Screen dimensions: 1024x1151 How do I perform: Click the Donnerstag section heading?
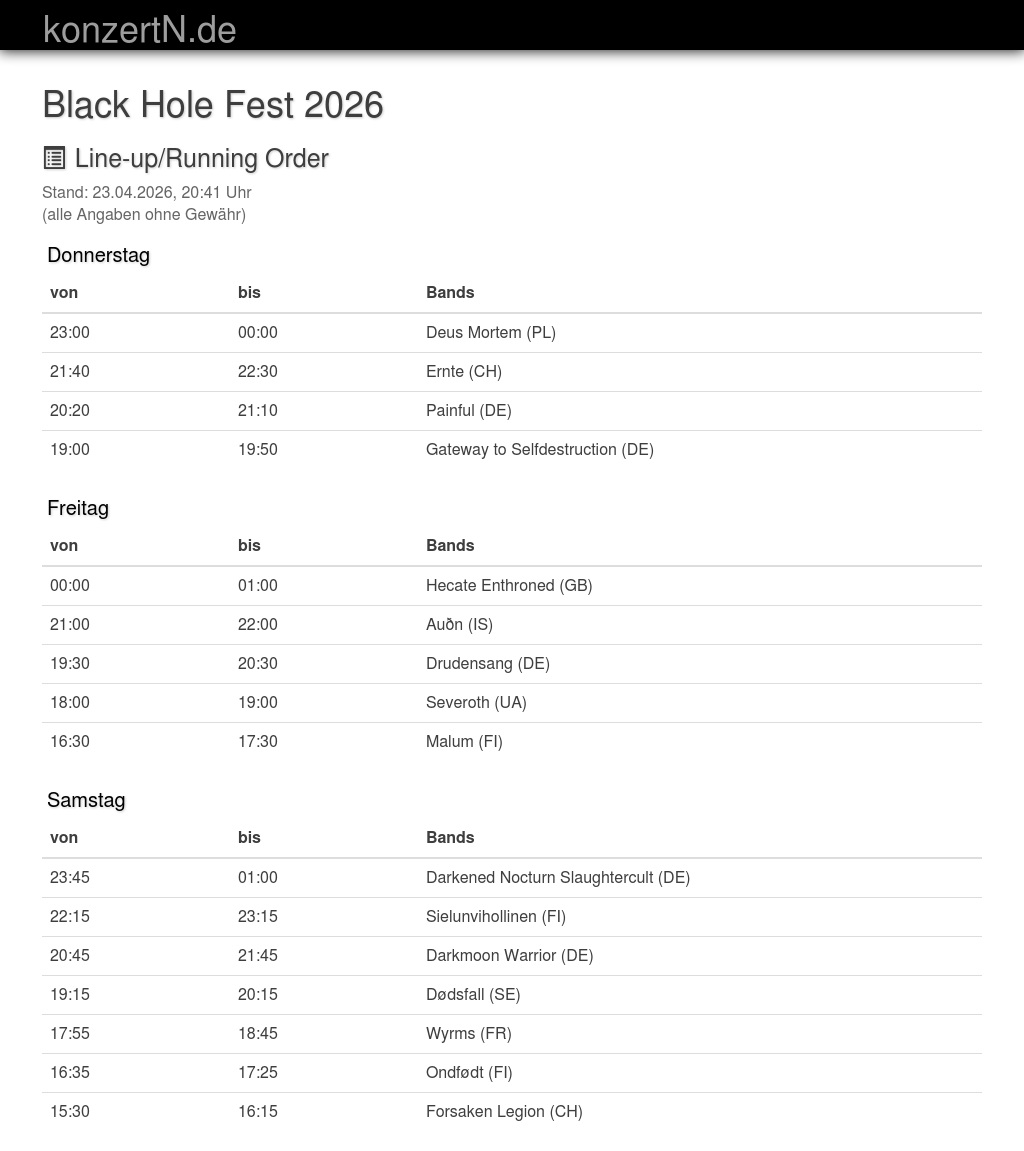point(98,255)
